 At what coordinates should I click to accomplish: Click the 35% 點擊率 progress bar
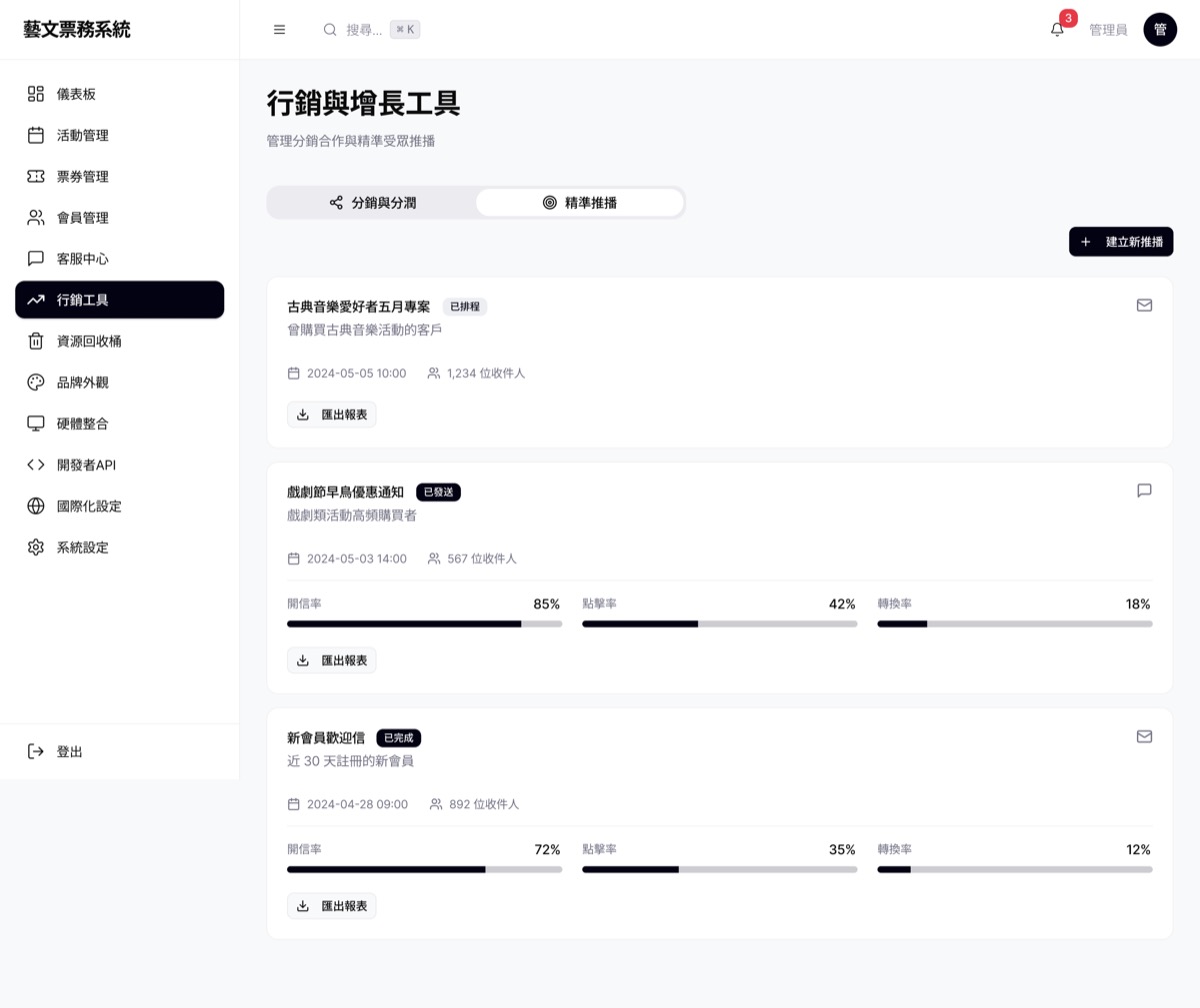pos(720,869)
